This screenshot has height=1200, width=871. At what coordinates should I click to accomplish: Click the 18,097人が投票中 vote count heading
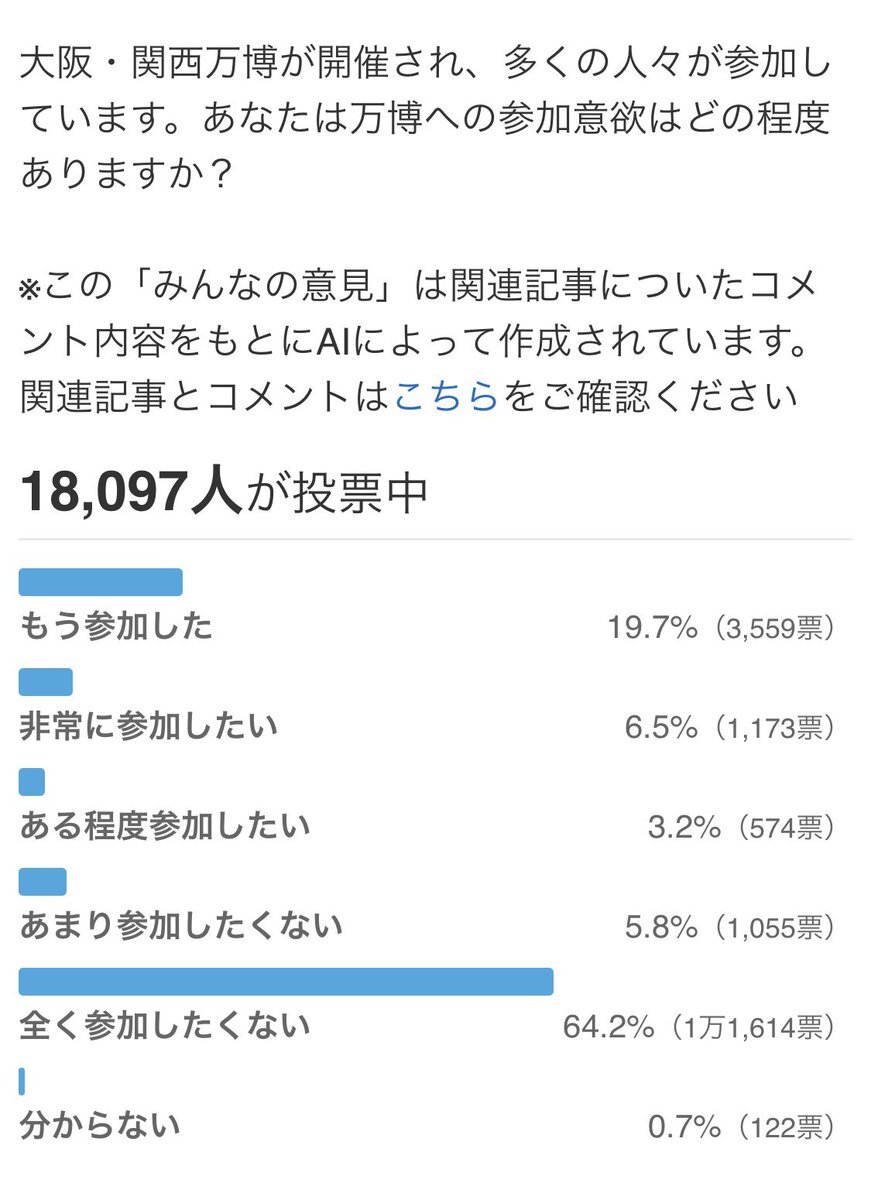tap(224, 492)
